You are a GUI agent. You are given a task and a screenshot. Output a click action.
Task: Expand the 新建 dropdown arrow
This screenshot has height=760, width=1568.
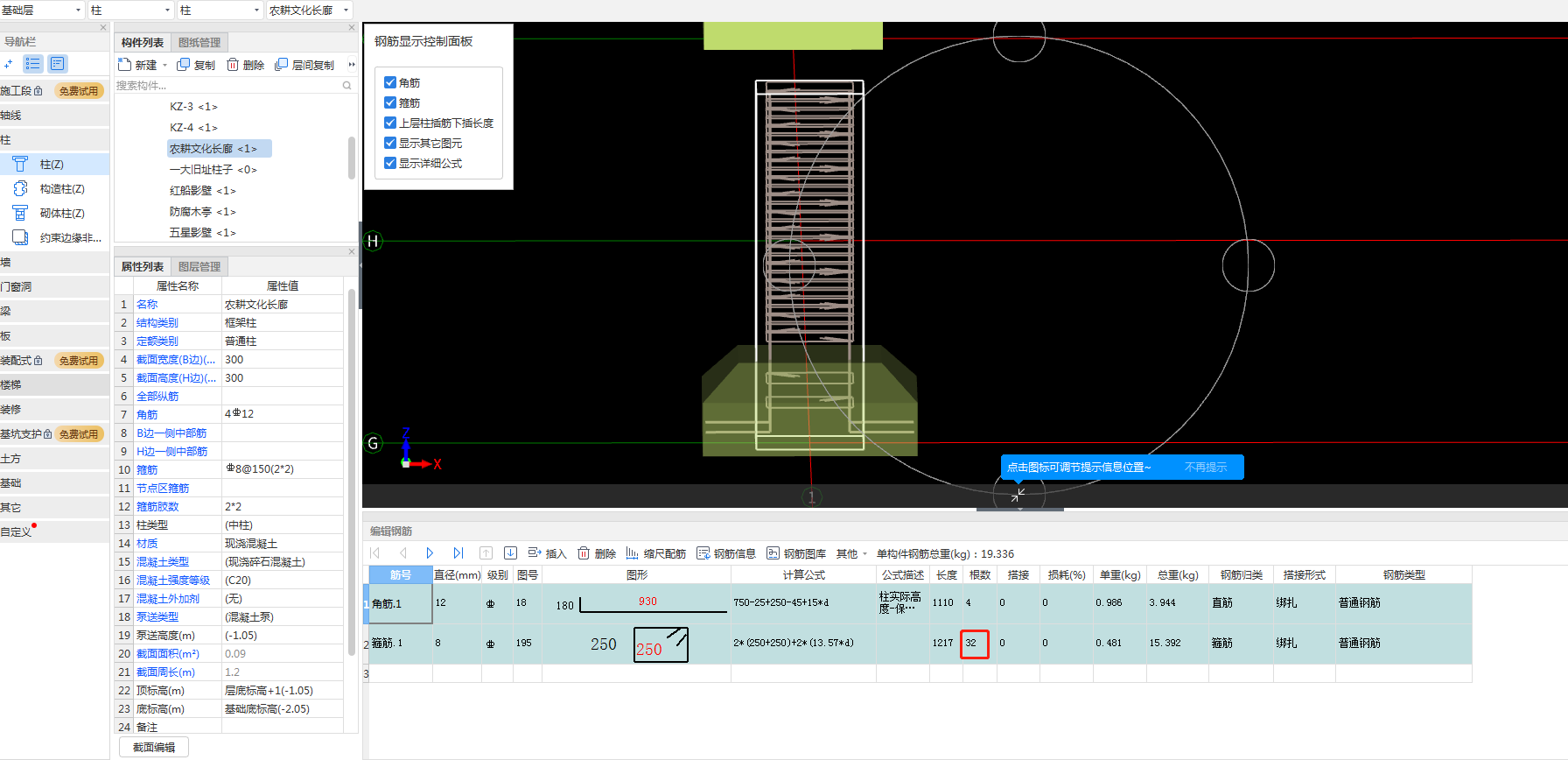pyautogui.click(x=164, y=66)
